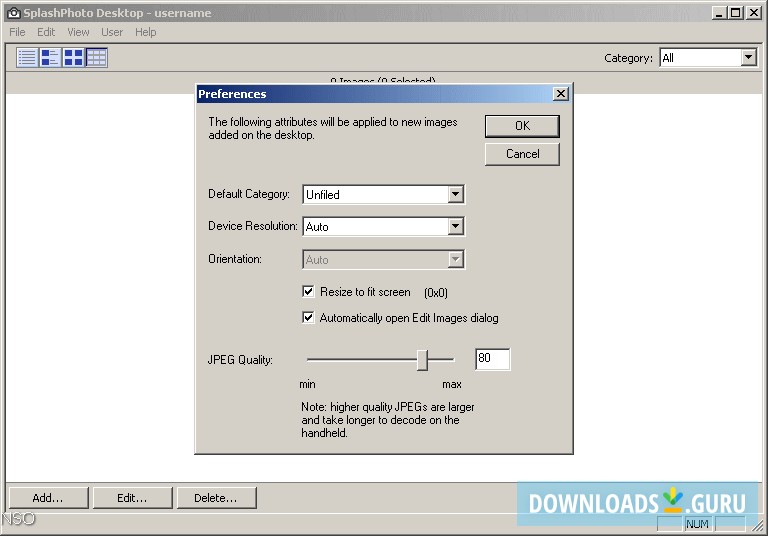Select the details view icon in toolbar
The image size is (768, 536).
tap(50, 57)
